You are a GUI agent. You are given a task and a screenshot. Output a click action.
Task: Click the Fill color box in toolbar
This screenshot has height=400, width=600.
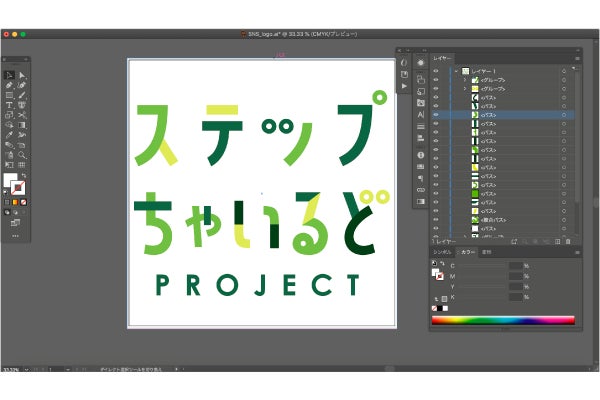tap(11, 180)
